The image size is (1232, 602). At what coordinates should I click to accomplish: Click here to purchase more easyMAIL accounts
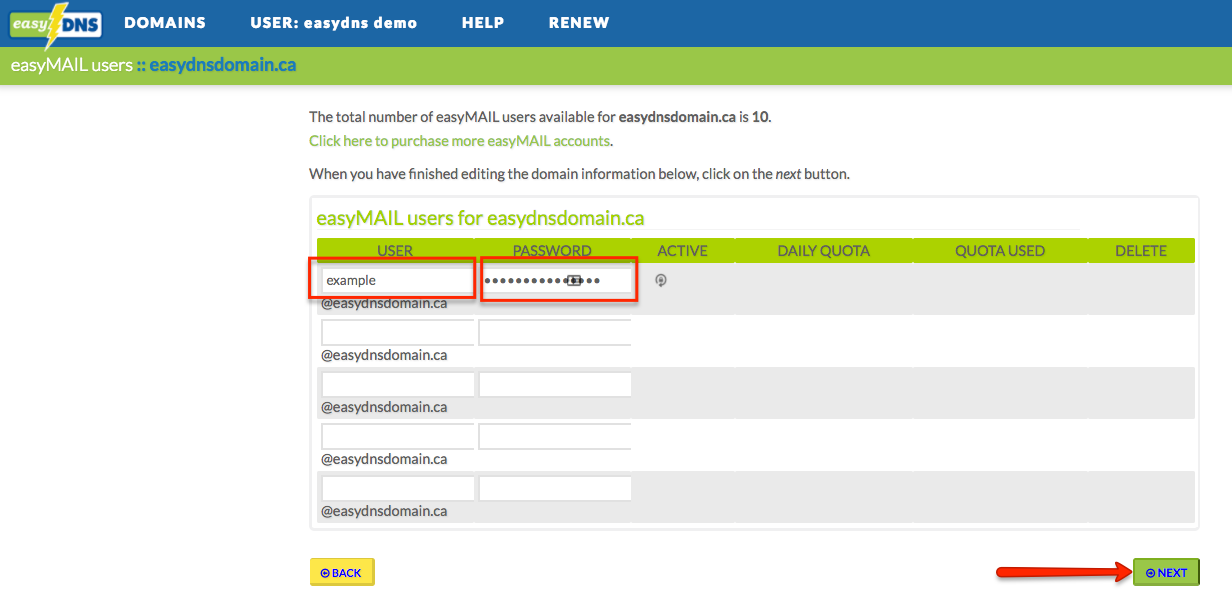(x=460, y=141)
